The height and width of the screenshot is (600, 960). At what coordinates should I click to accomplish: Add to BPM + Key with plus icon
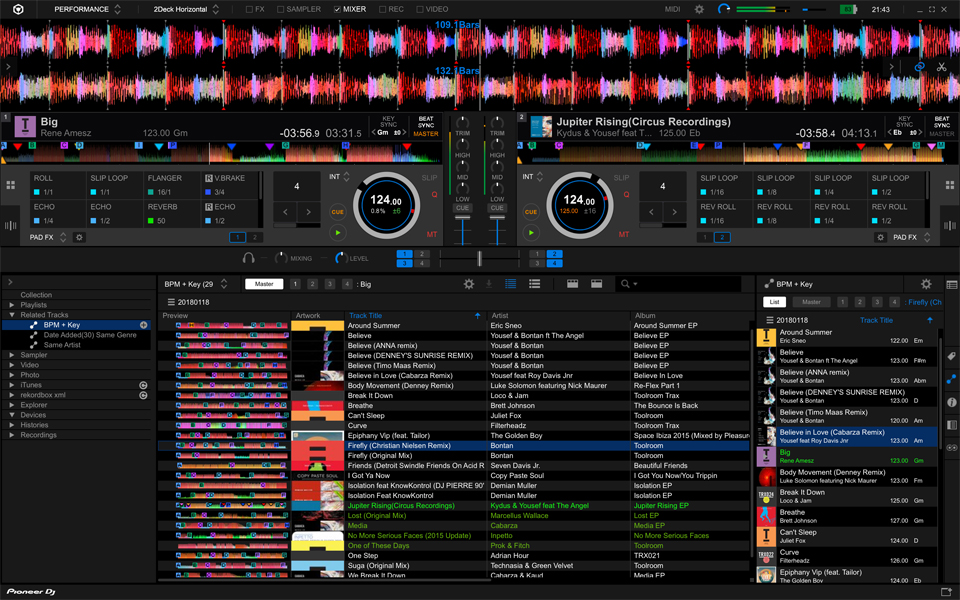(x=143, y=325)
